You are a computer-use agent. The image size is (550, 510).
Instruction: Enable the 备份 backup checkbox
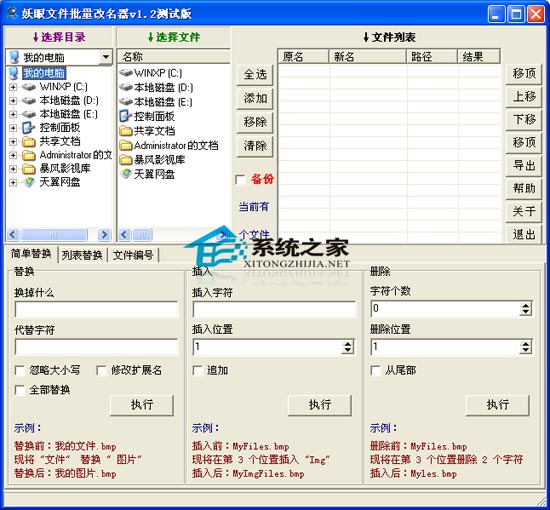coord(240,180)
